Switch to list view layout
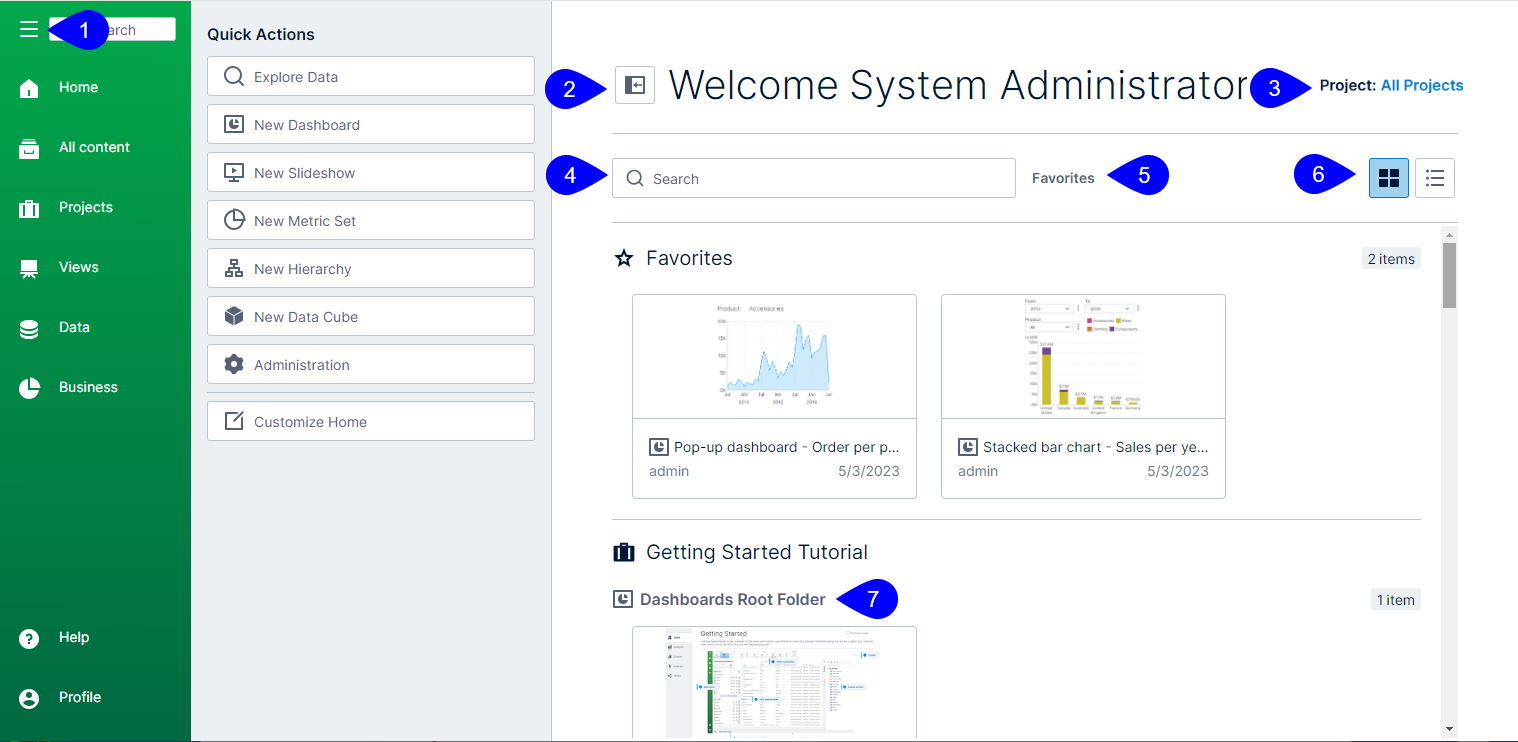The image size is (1518, 742). click(1435, 178)
